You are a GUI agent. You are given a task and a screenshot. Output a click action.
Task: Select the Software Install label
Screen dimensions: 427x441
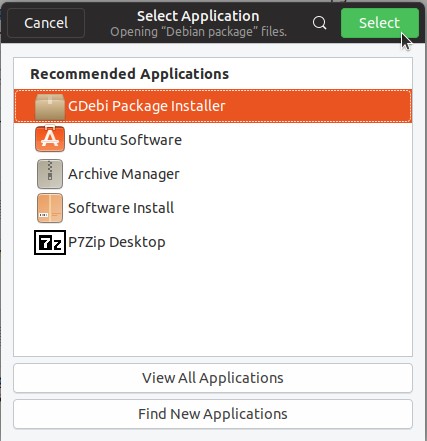point(121,208)
